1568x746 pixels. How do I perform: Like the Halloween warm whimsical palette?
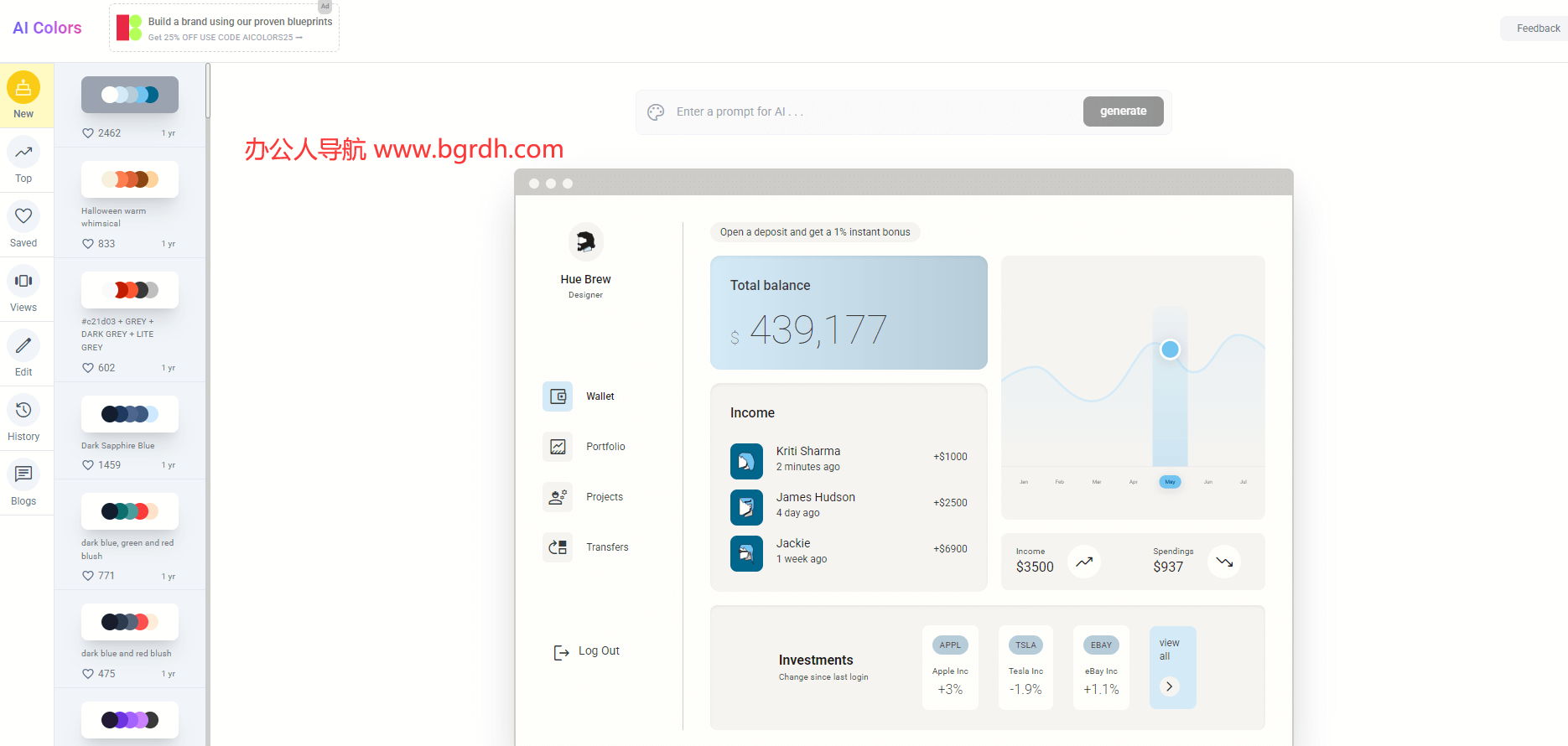tap(88, 244)
